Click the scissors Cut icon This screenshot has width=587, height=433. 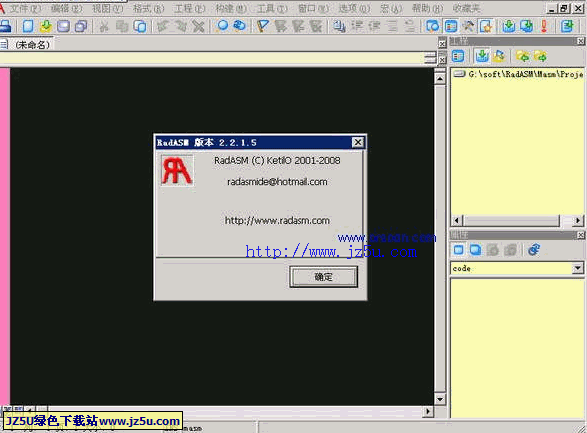coord(104,26)
